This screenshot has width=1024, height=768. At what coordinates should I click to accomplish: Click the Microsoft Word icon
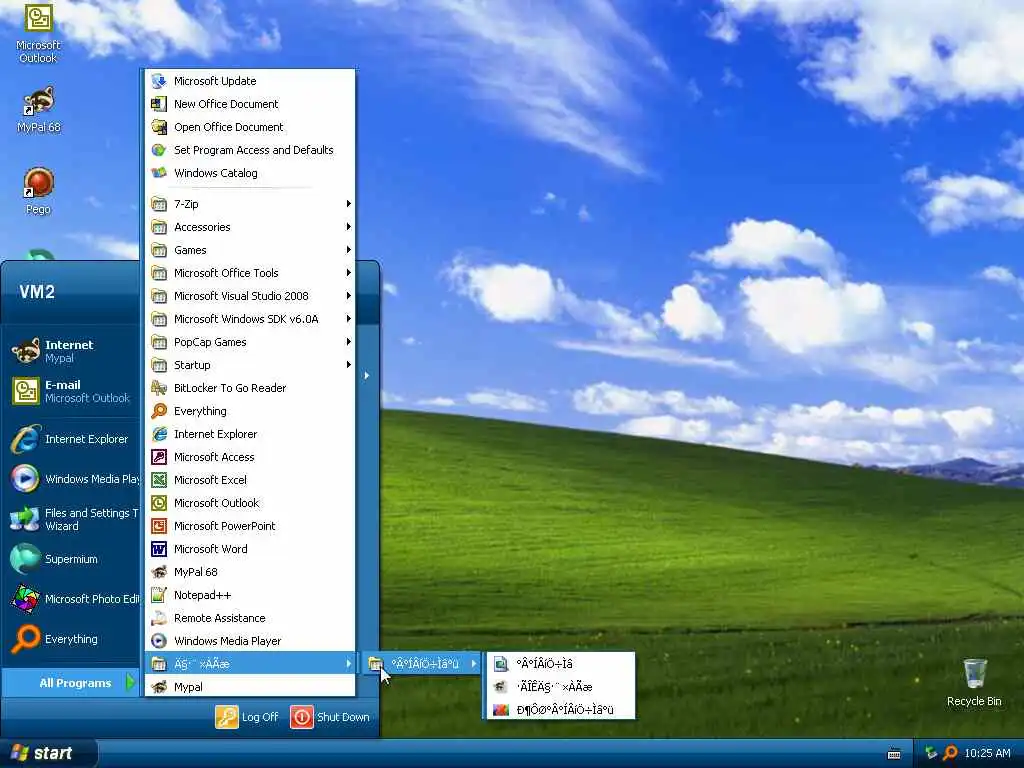(159, 549)
